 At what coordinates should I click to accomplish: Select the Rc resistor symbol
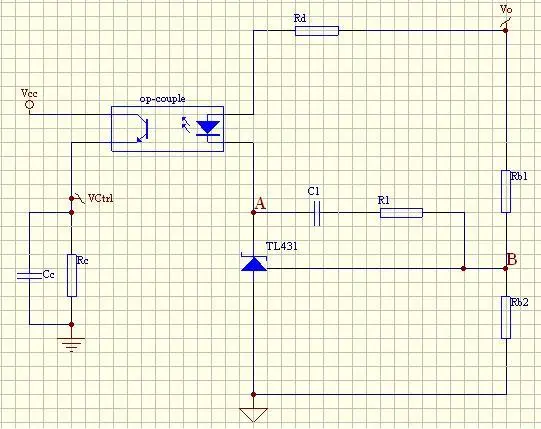(x=72, y=275)
